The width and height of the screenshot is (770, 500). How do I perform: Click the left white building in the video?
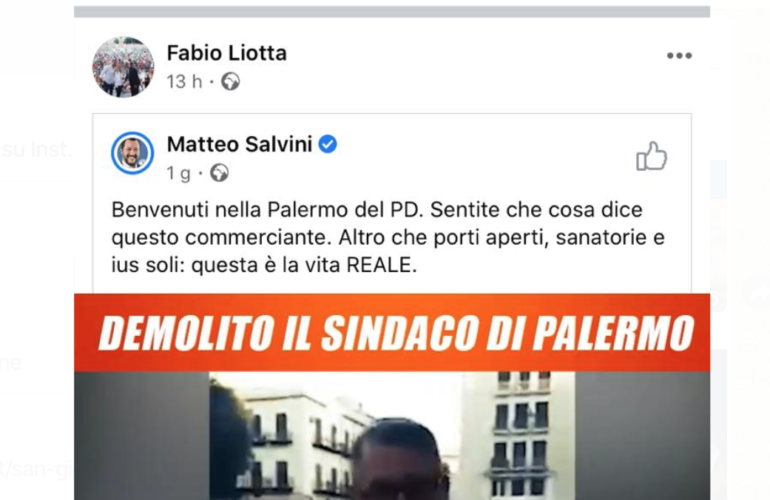click(x=295, y=442)
